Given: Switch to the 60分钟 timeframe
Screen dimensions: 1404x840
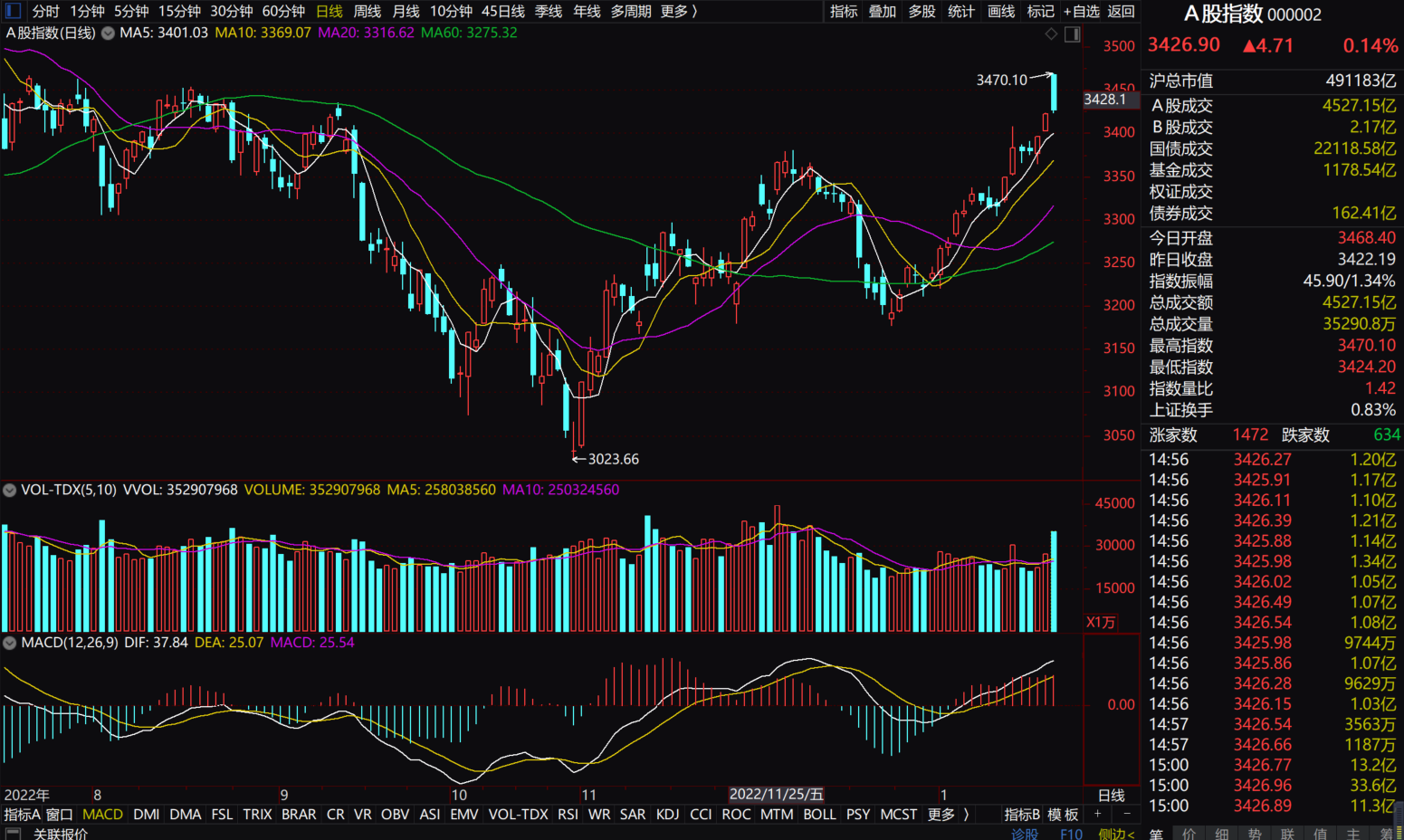Looking at the screenshot, I should click(283, 11).
